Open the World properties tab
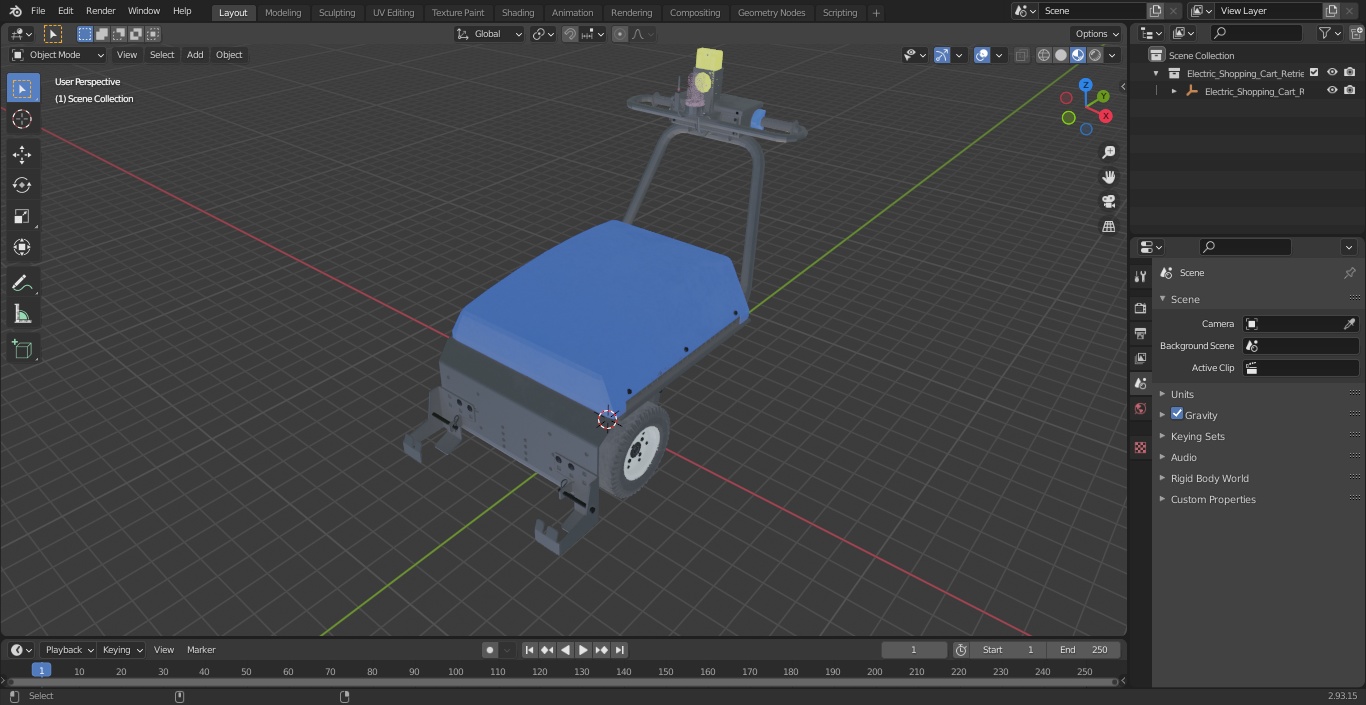1366x705 pixels. point(1140,408)
